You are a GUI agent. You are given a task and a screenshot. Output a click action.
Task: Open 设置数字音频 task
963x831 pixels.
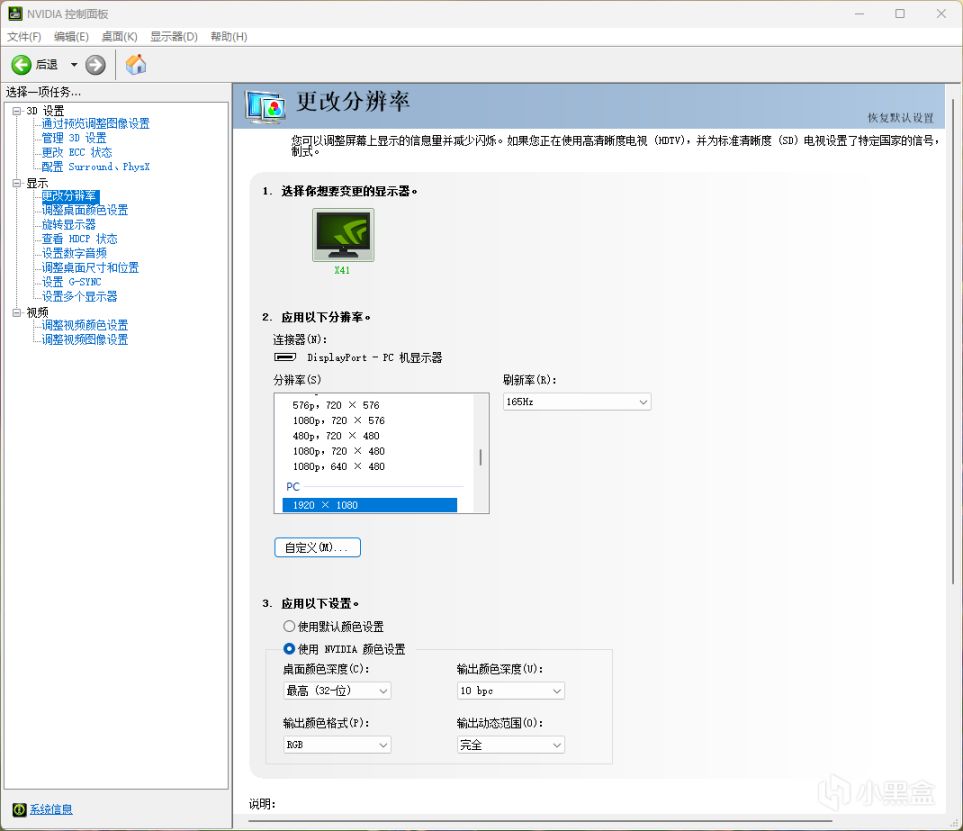pos(74,253)
